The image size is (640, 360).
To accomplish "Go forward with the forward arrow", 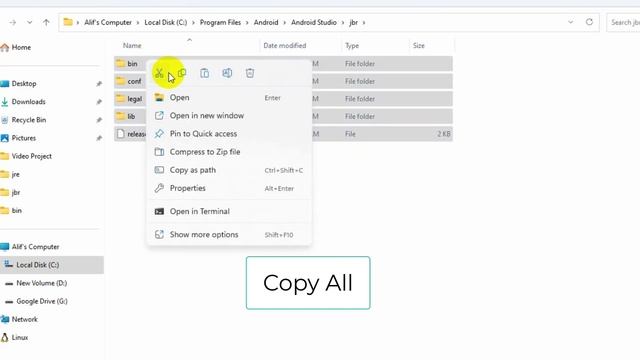I will [13, 22].
